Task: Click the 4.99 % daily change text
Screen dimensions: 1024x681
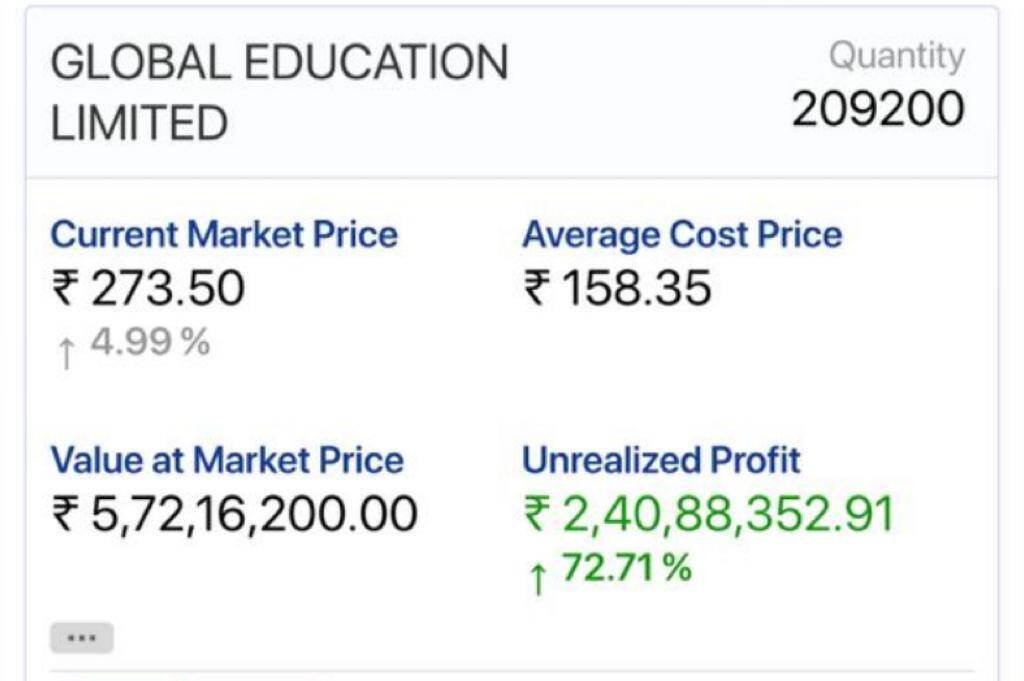Action: [150, 343]
